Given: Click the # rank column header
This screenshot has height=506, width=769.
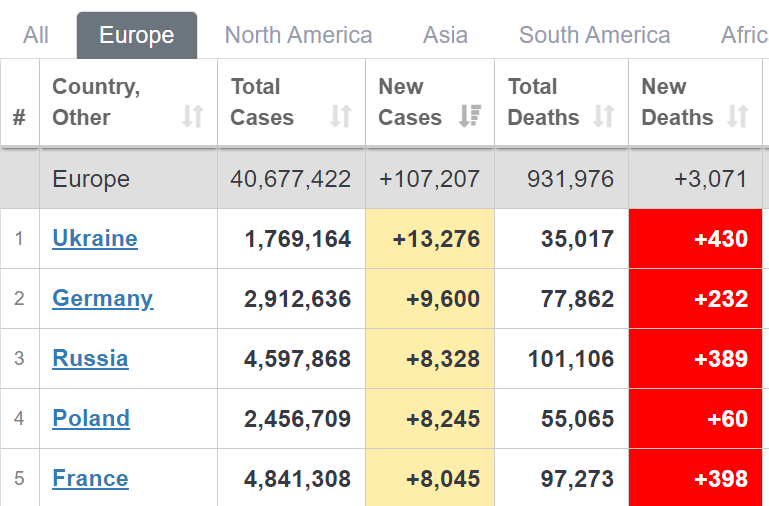Looking at the screenshot, I should (19, 117).
